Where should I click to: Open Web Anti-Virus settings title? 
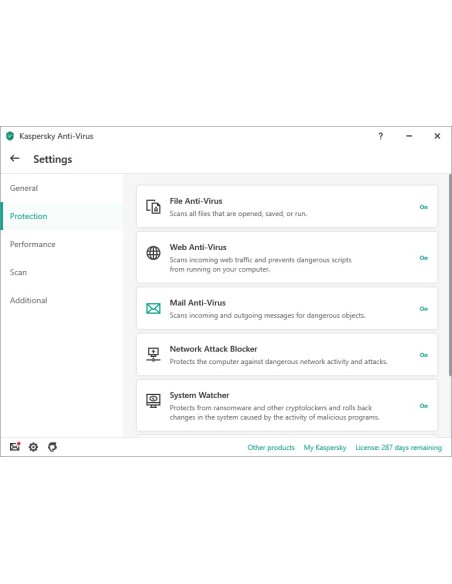click(198, 247)
